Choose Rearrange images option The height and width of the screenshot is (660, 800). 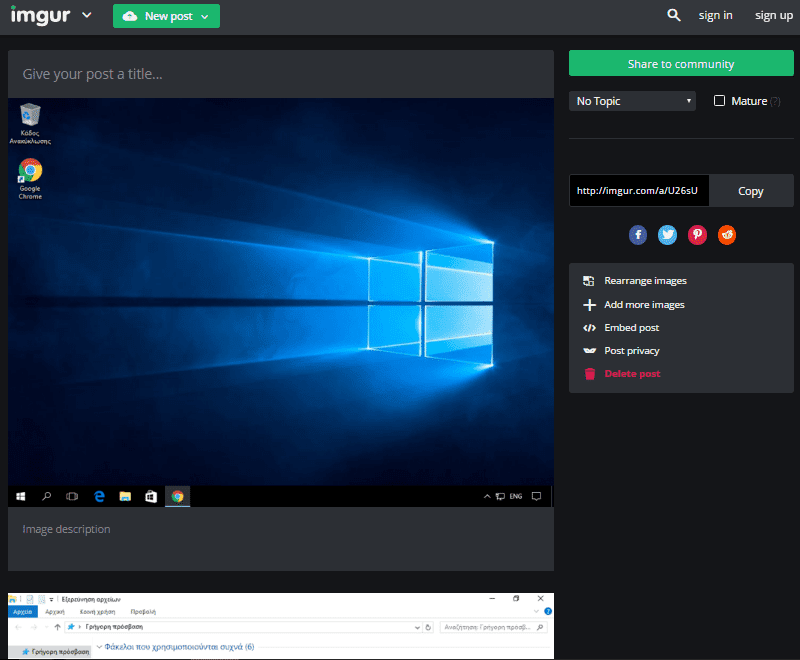click(635, 281)
